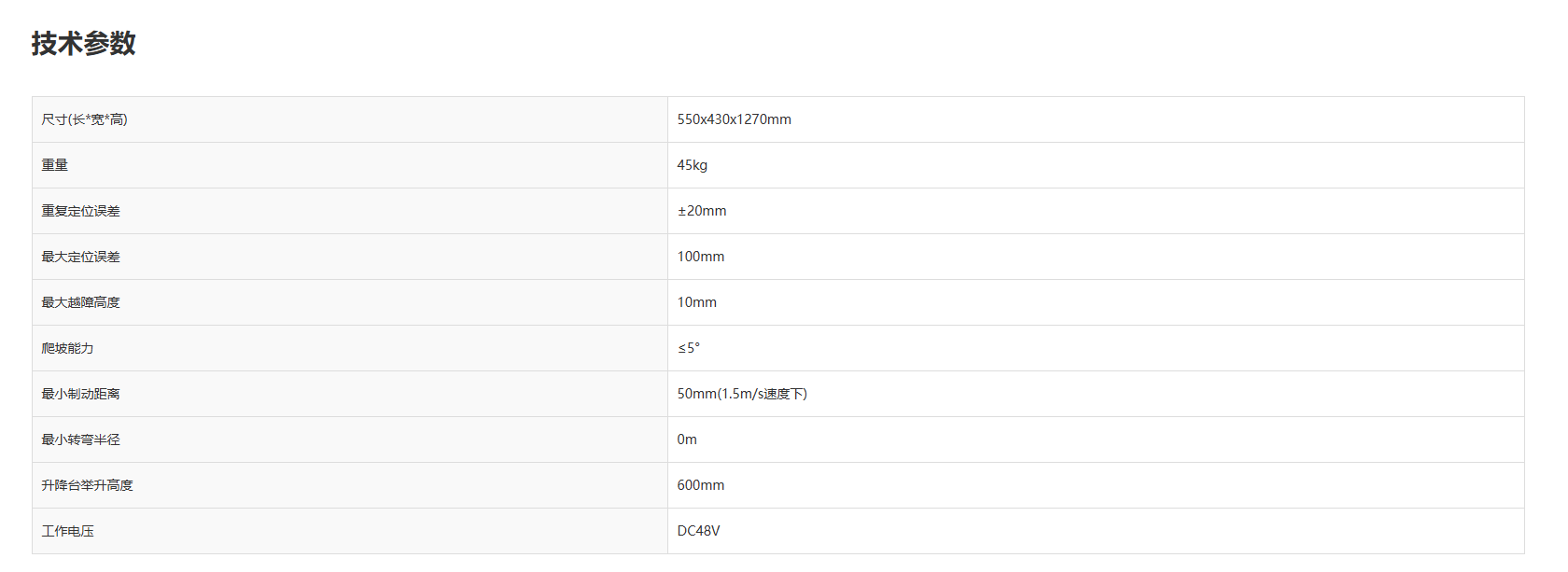Click the 升降台举升高度 label
The height and width of the screenshot is (572, 1568).
click(x=88, y=485)
